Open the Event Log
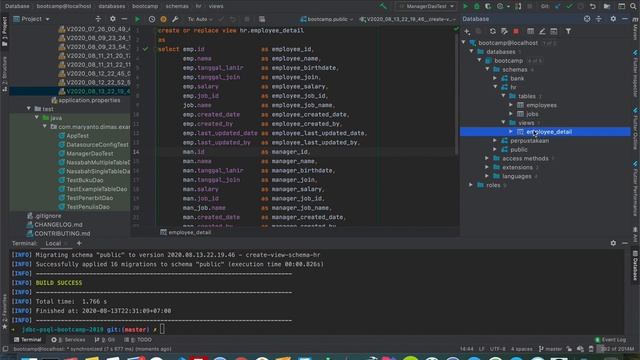 click(610, 340)
